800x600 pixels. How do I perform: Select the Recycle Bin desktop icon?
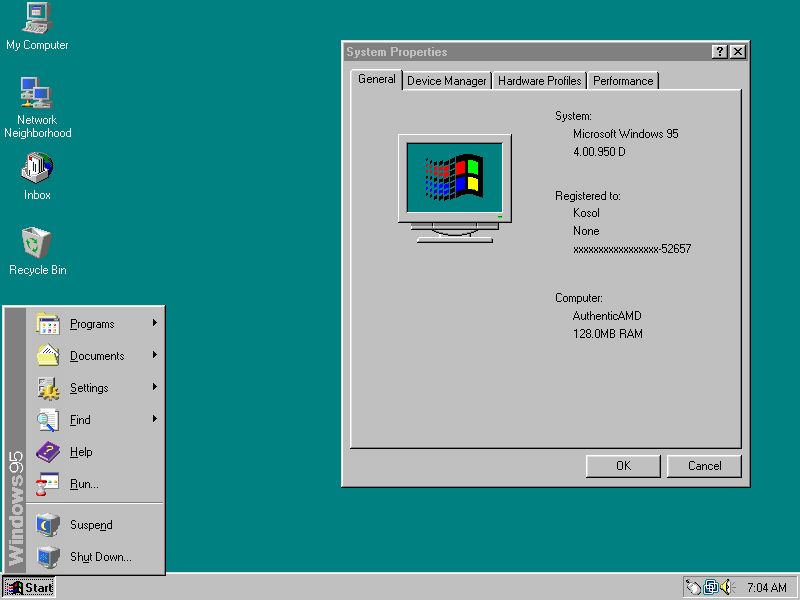37,251
